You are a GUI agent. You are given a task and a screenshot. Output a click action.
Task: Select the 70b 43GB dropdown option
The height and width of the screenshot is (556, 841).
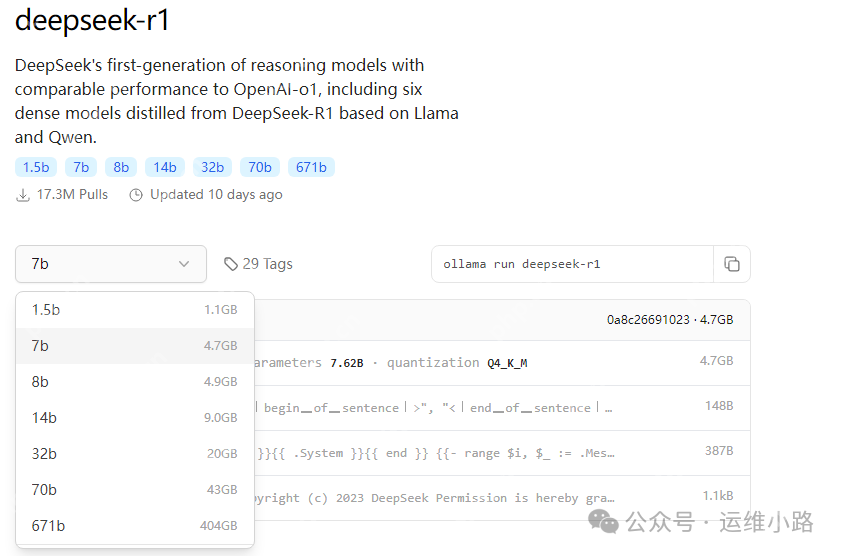[135, 490]
